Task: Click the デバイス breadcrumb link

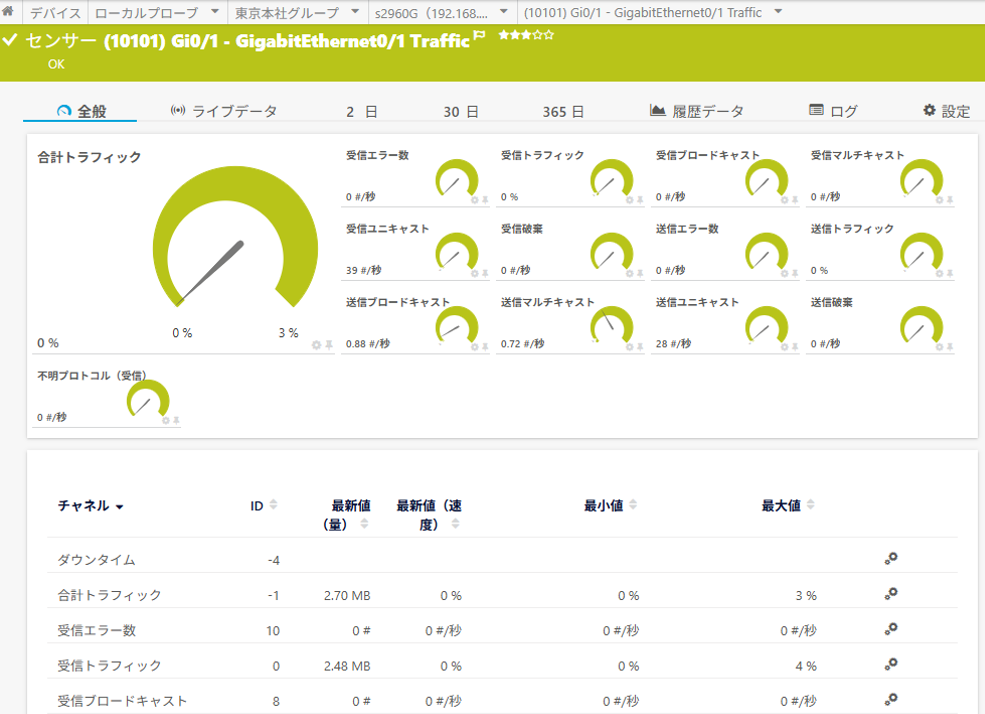Action: coord(55,13)
